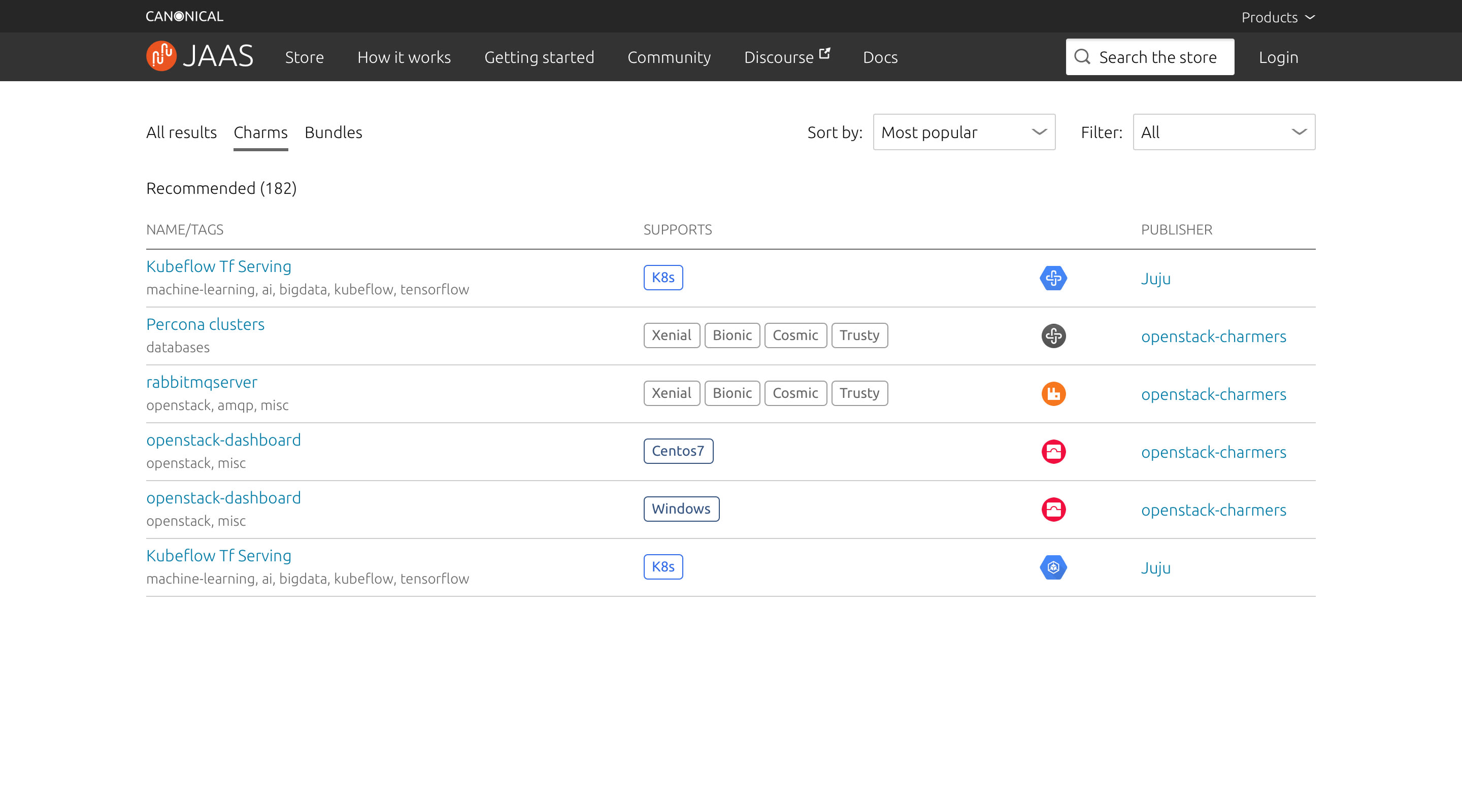Click the Canonical logo in the top bar
Viewport: 1462px width, 812px height.
coord(184,16)
